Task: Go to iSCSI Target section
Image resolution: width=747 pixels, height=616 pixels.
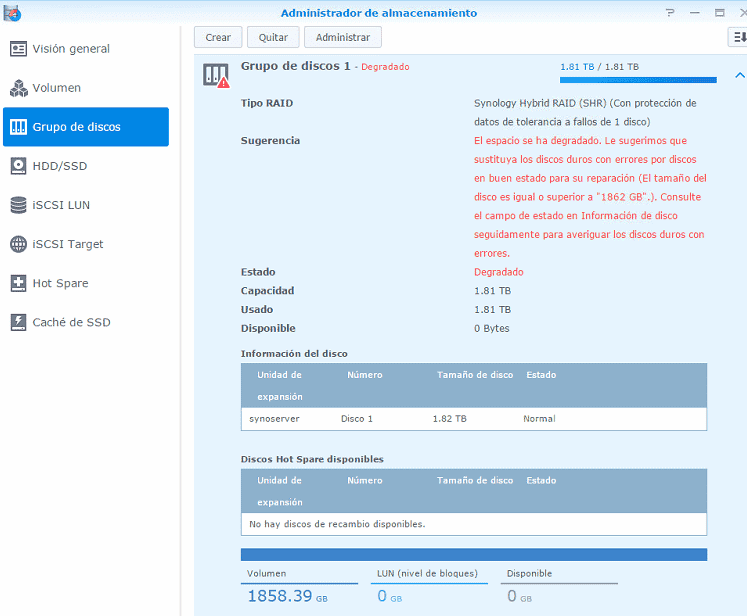Action: pyautogui.click(x=67, y=244)
